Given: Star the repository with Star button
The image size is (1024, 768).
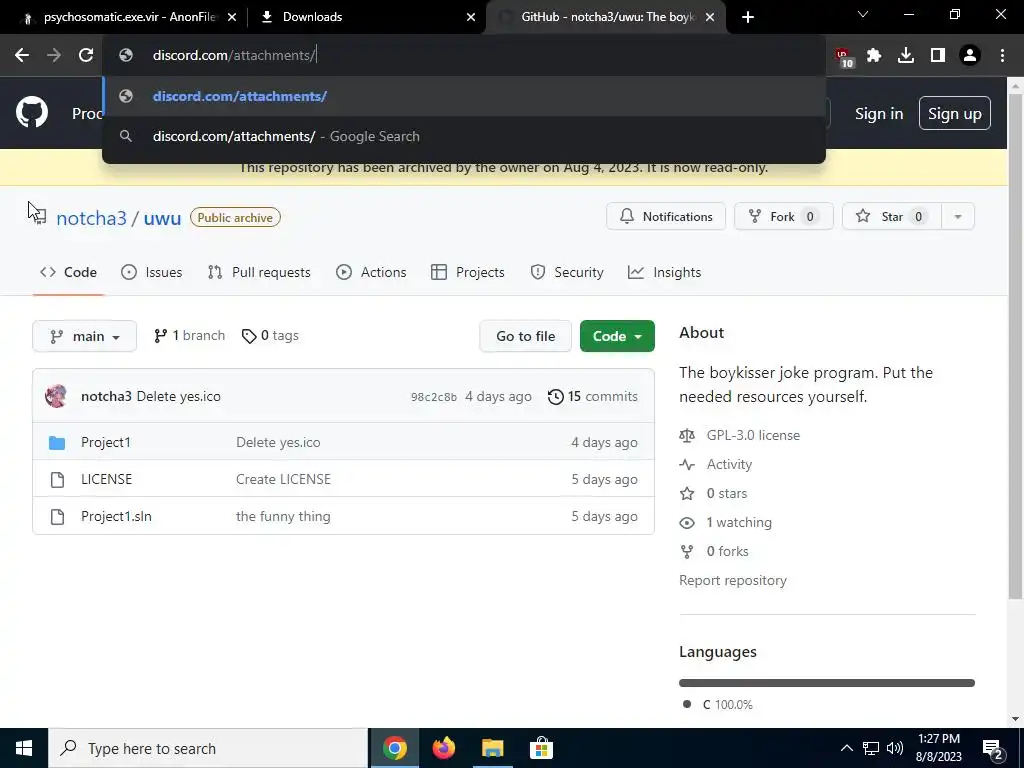Looking at the screenshot, I should coord(891,217).
